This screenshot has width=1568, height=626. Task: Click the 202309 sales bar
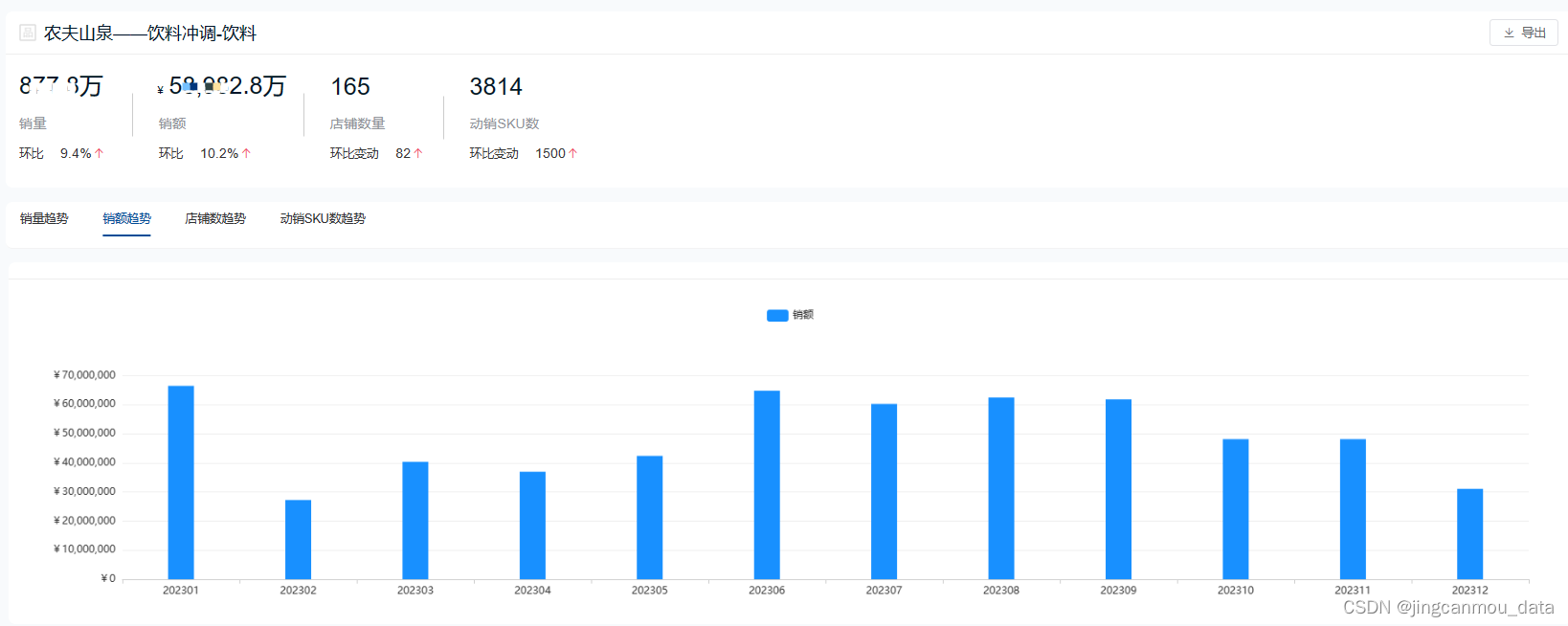[1118, 489]
